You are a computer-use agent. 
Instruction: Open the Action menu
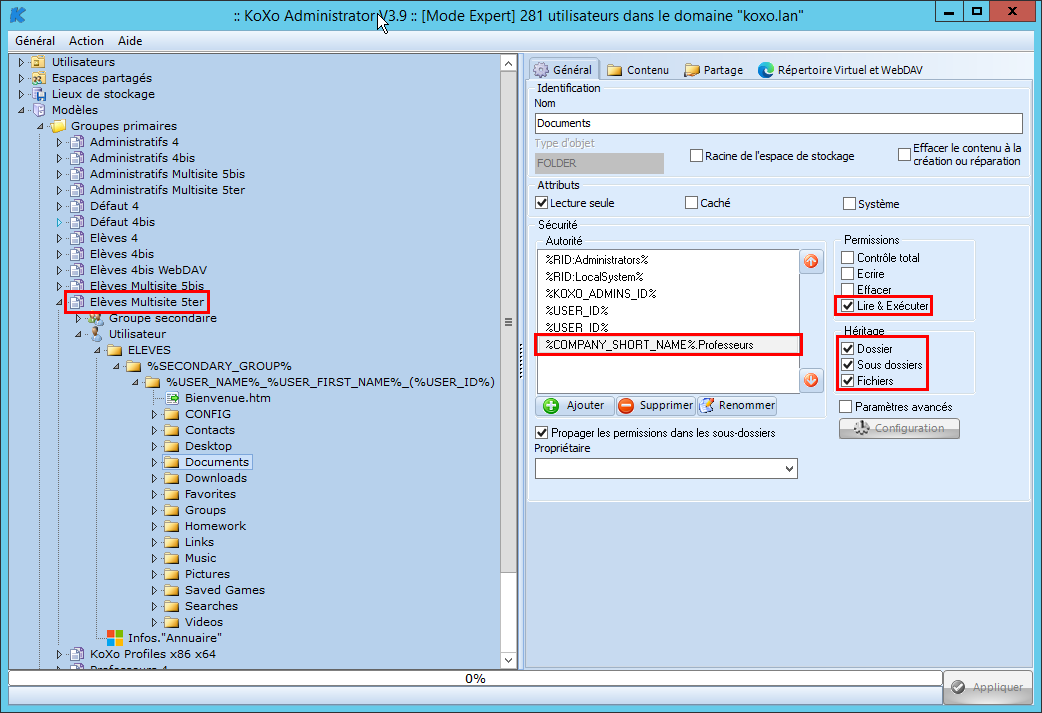tap(86, 41)
